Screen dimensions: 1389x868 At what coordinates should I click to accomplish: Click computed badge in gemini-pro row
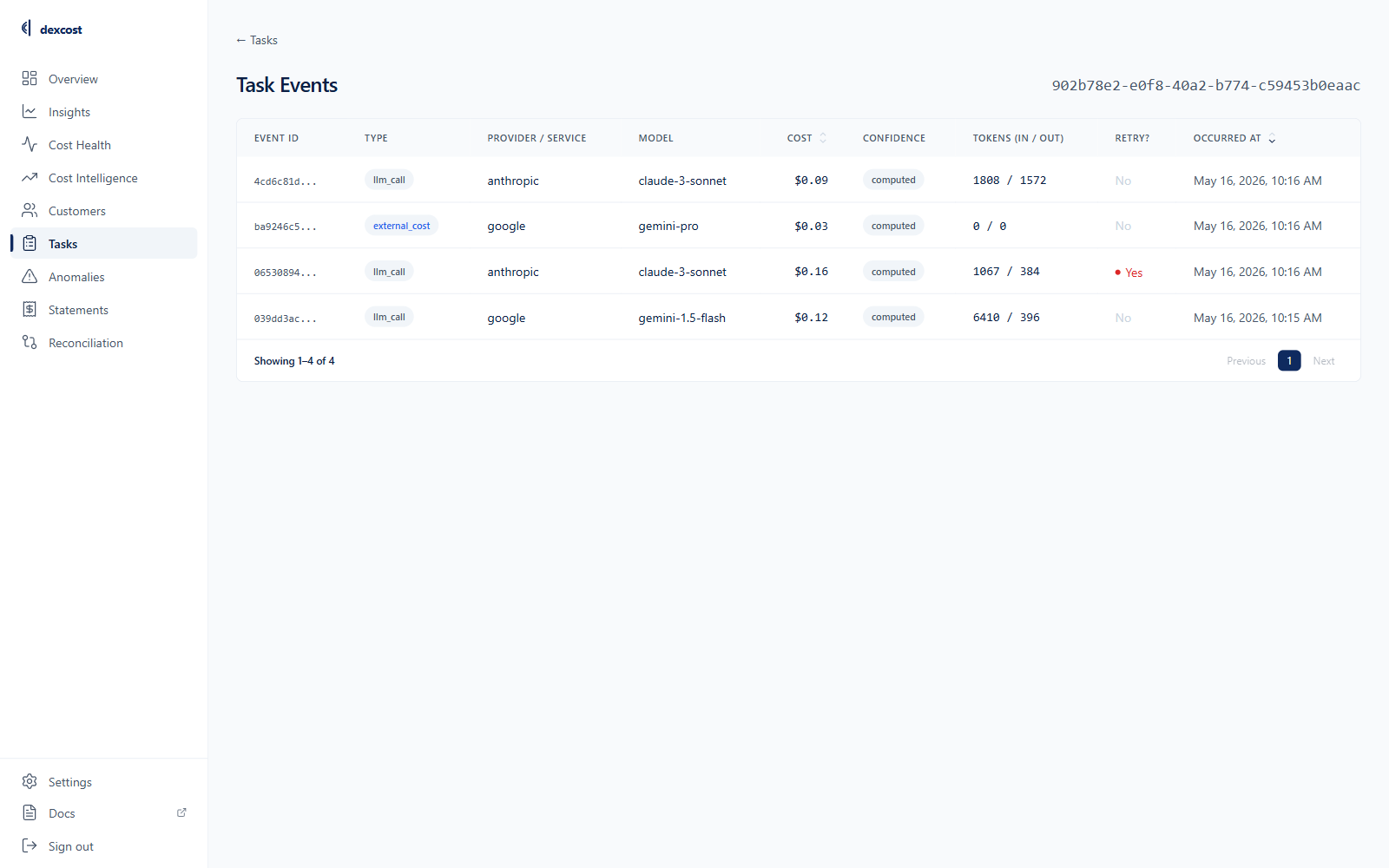(x=893, y=226)
